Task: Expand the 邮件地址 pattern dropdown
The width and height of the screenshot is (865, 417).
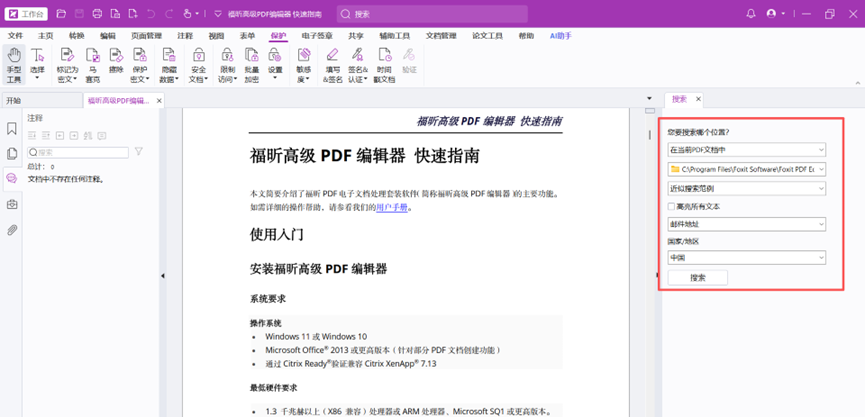Action: coord(747,224)
